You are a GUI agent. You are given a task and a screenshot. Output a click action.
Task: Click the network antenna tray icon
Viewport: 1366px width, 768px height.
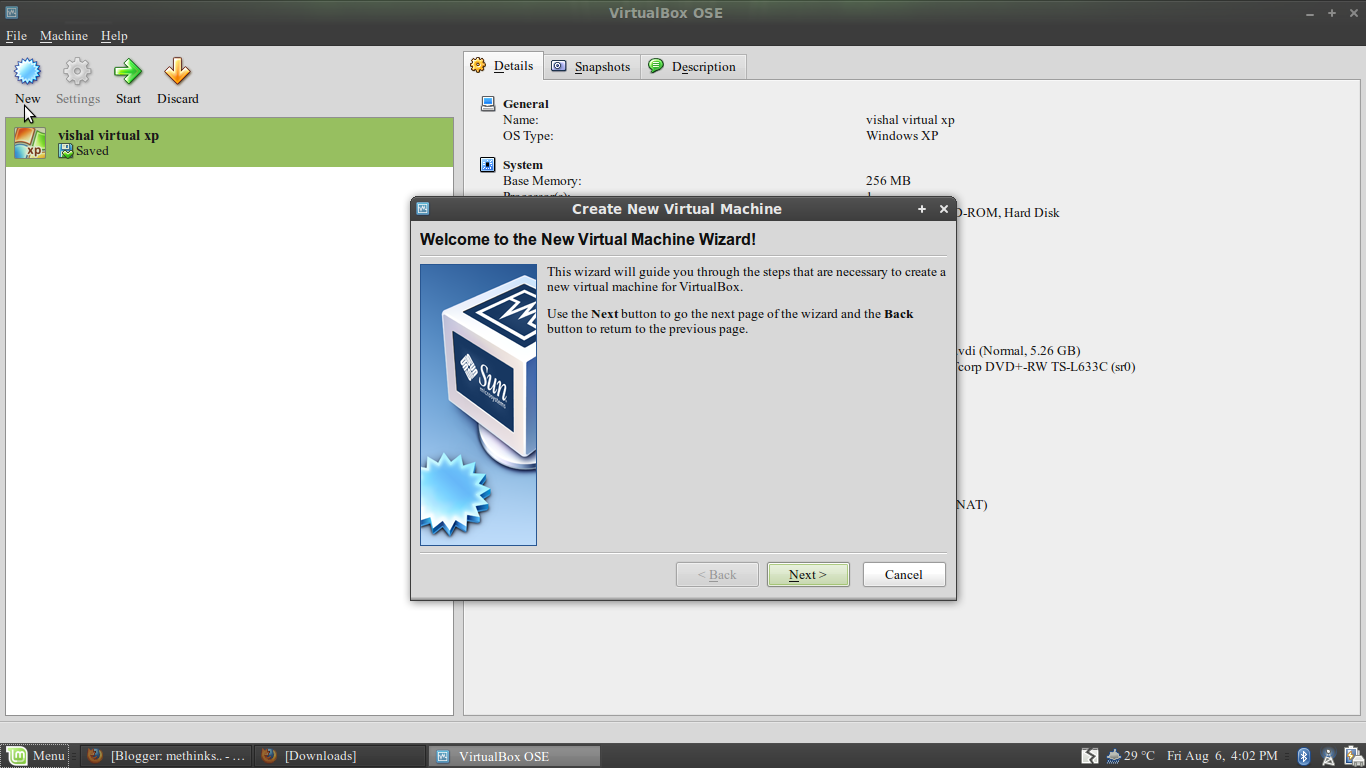coord(1329,756)
